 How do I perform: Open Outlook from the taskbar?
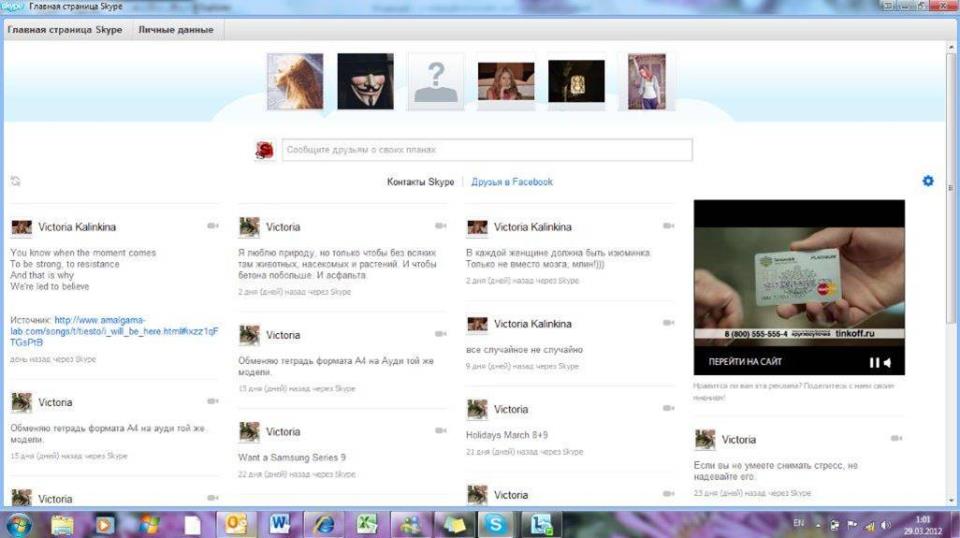point(236,525)
